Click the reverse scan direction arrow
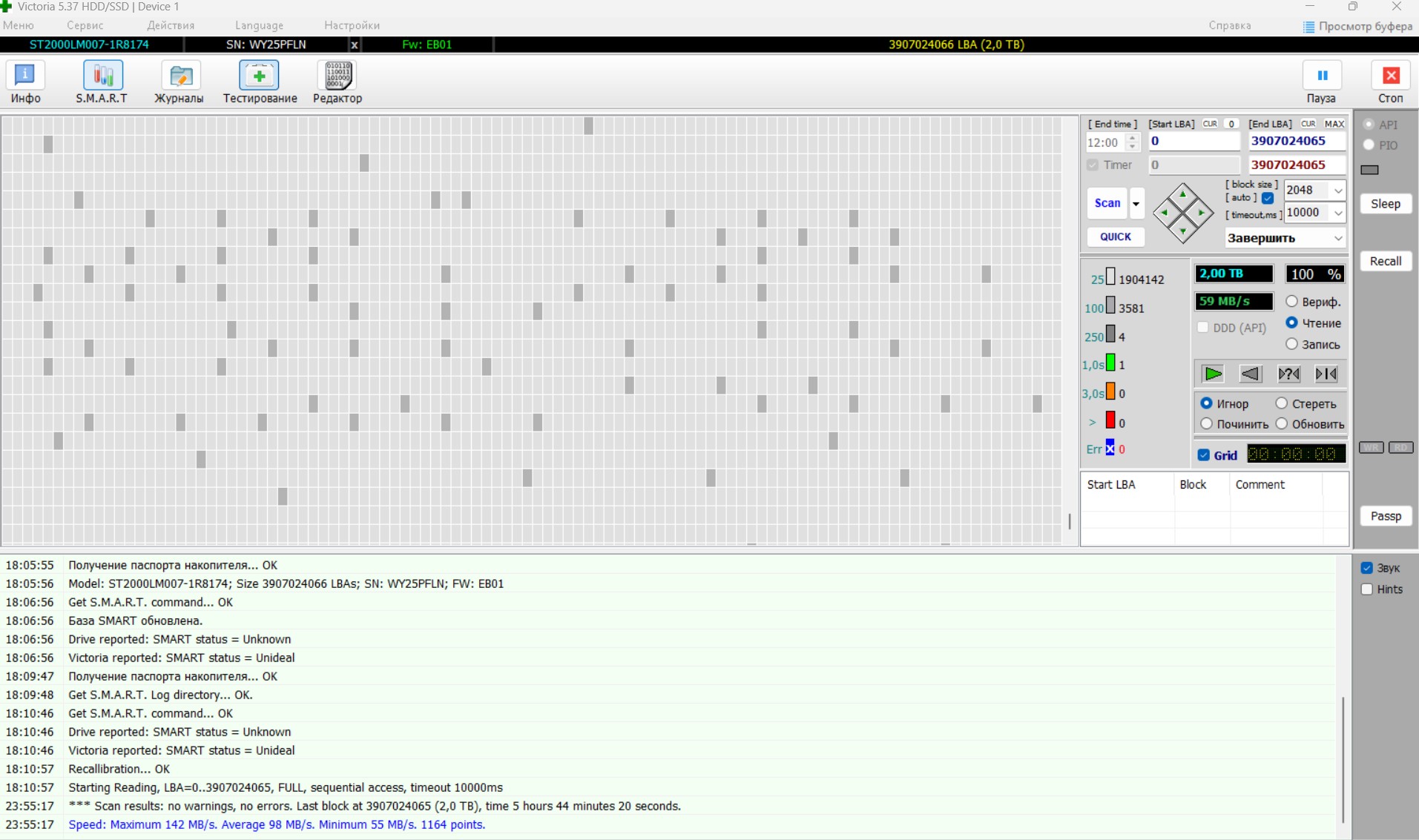The width and height of the screenshot is (1419, 840). [1251, 374]
